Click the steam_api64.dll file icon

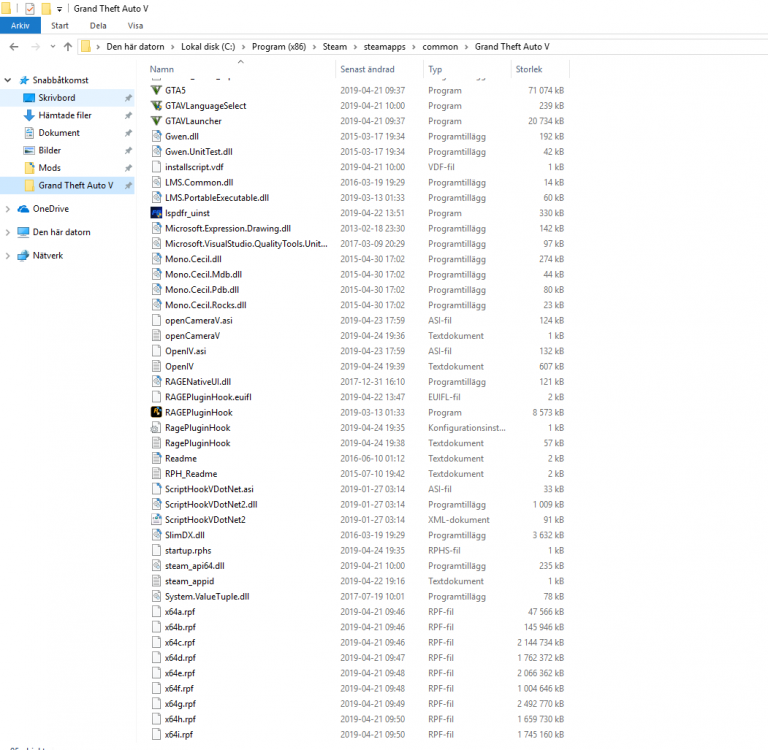(156, 565)
